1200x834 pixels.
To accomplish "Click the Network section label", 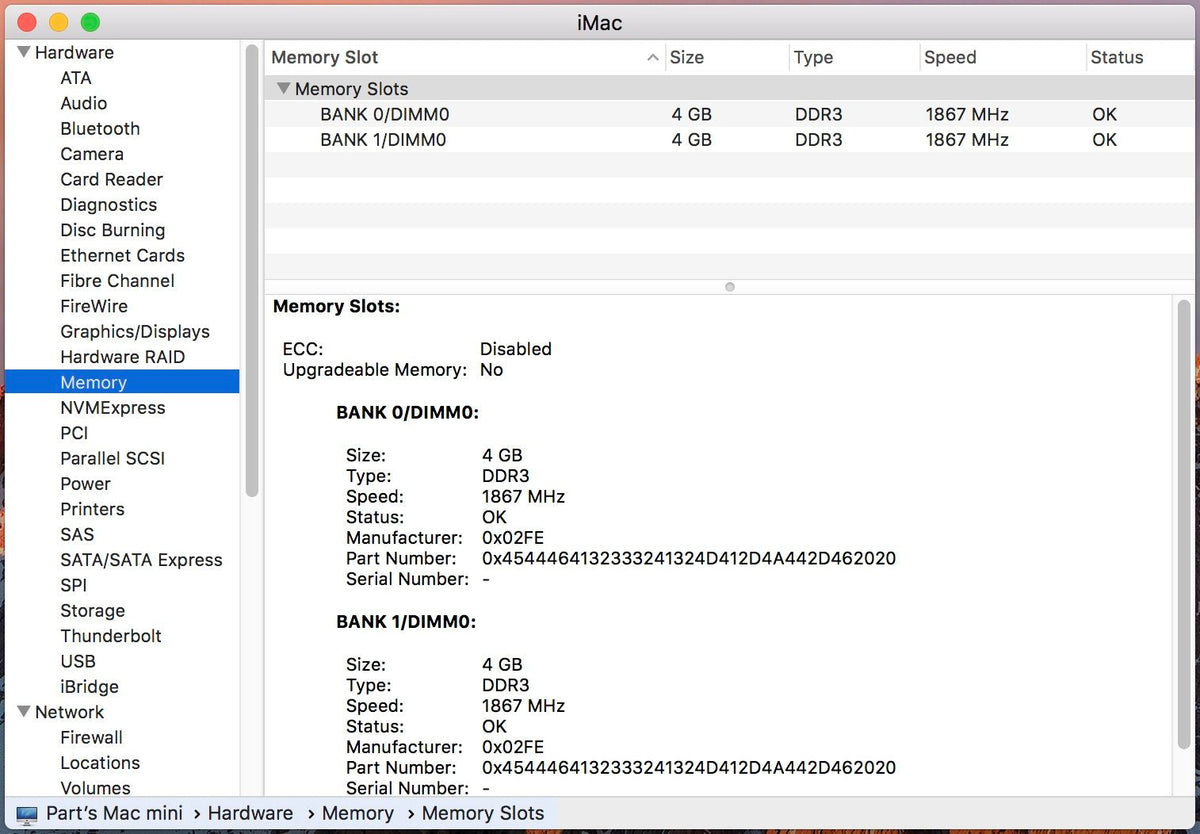I will pyautogui.click(x=69, y=713).
